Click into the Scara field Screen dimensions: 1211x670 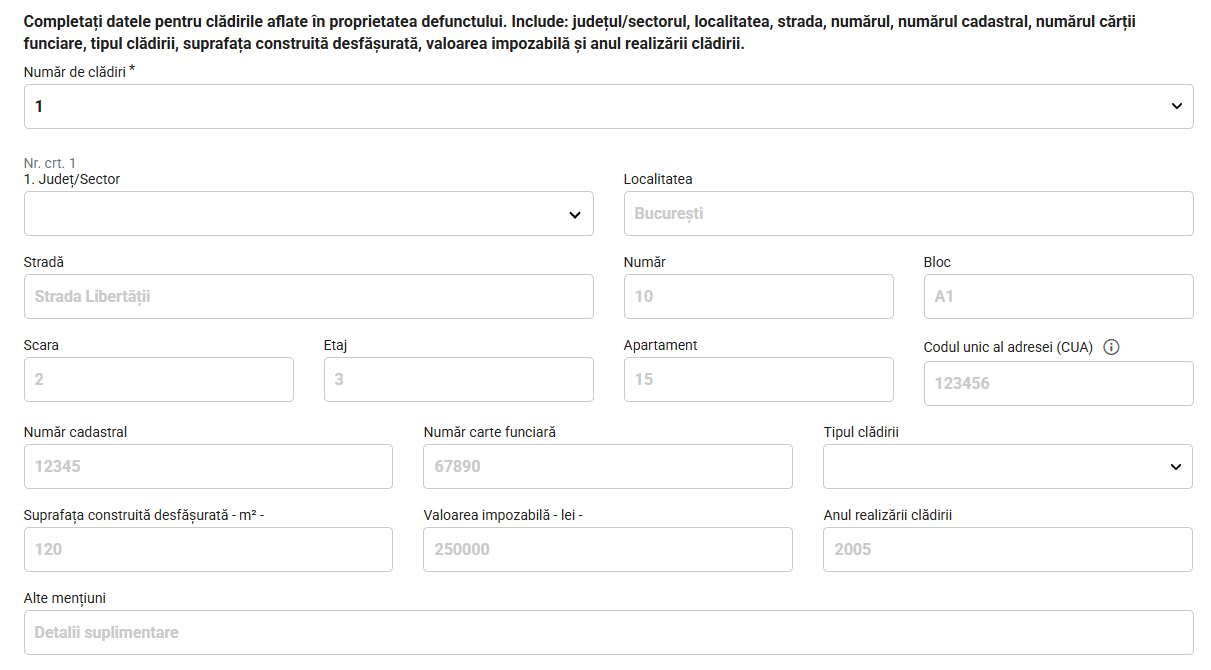(158, 380)
